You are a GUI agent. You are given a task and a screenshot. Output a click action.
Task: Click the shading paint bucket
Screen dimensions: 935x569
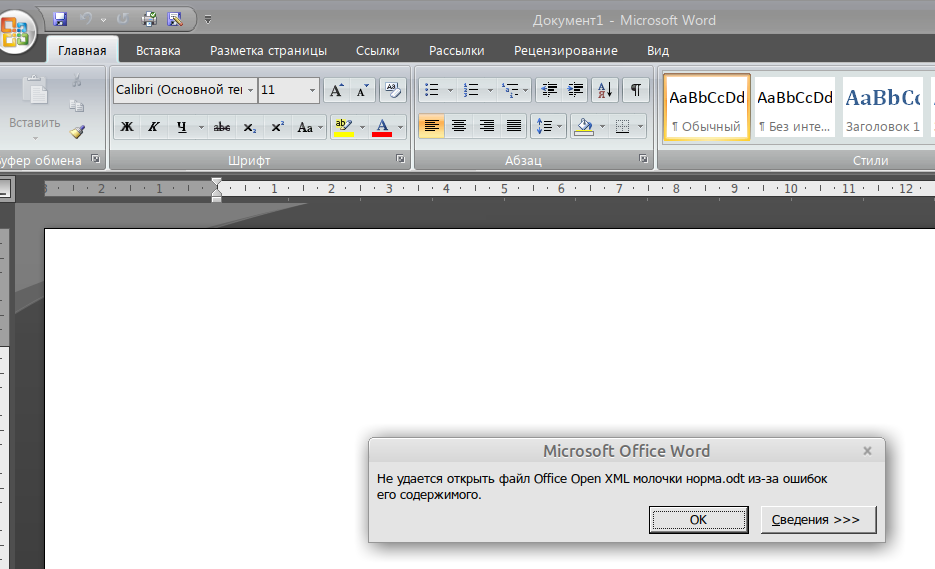click(x=583, y=126)
